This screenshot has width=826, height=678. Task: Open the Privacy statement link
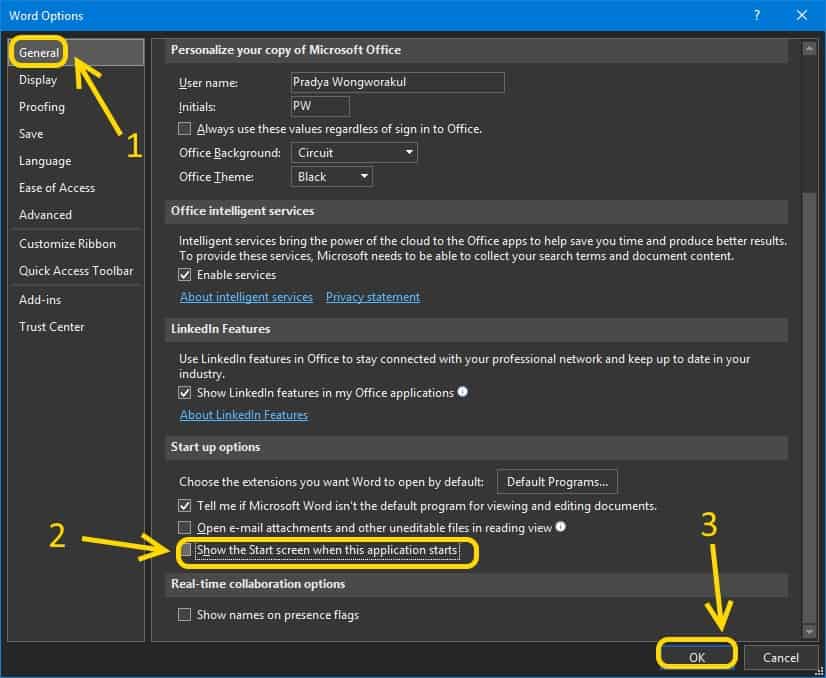[373, 297]
